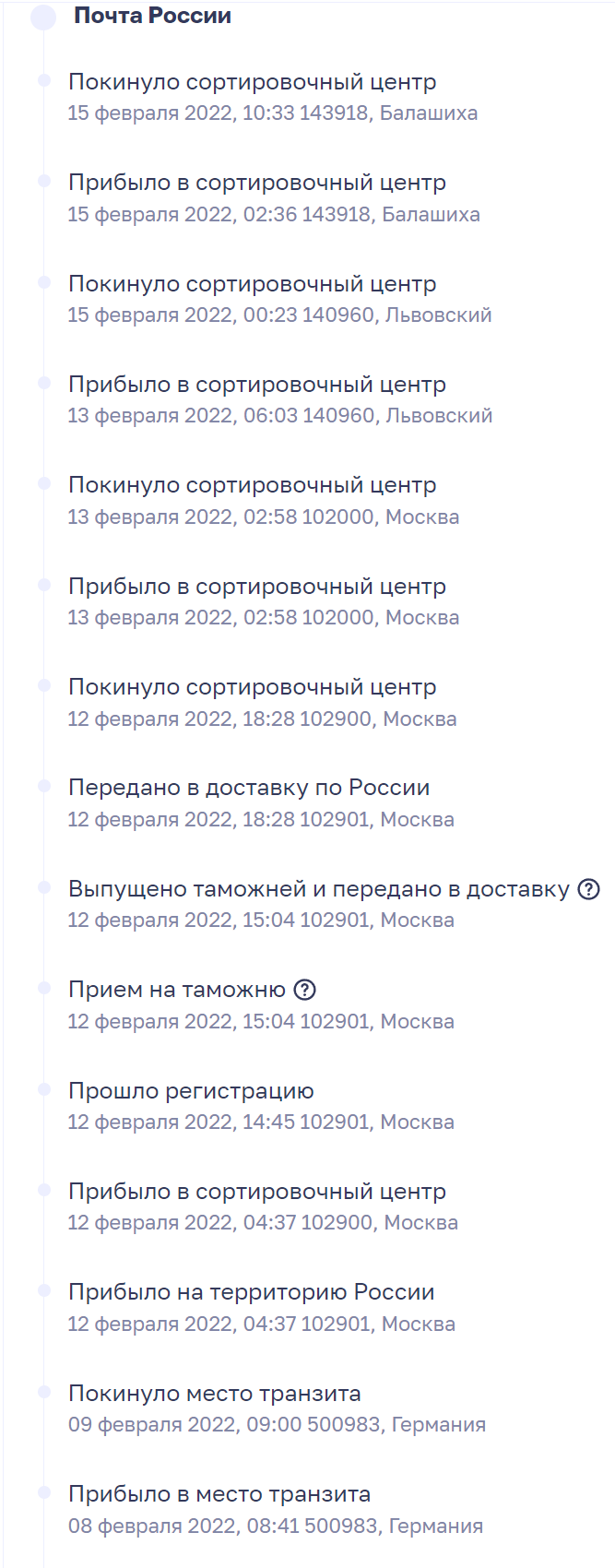The width and height of the screenshot is (615, 1568).
Task: Select timeline dot next to "Передано в доставку по России"
Action: point(43,786)
